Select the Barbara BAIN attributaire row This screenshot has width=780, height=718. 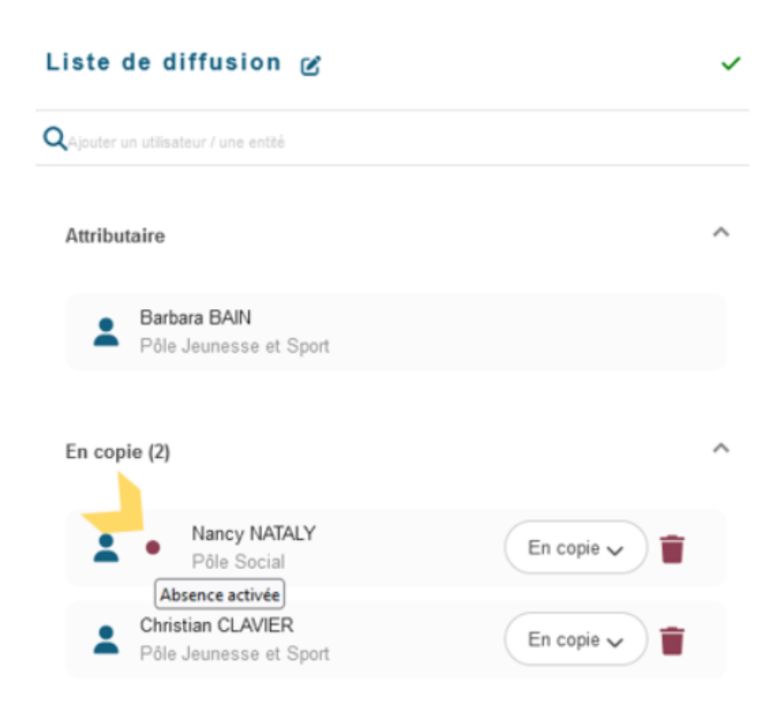coord(395,332)
